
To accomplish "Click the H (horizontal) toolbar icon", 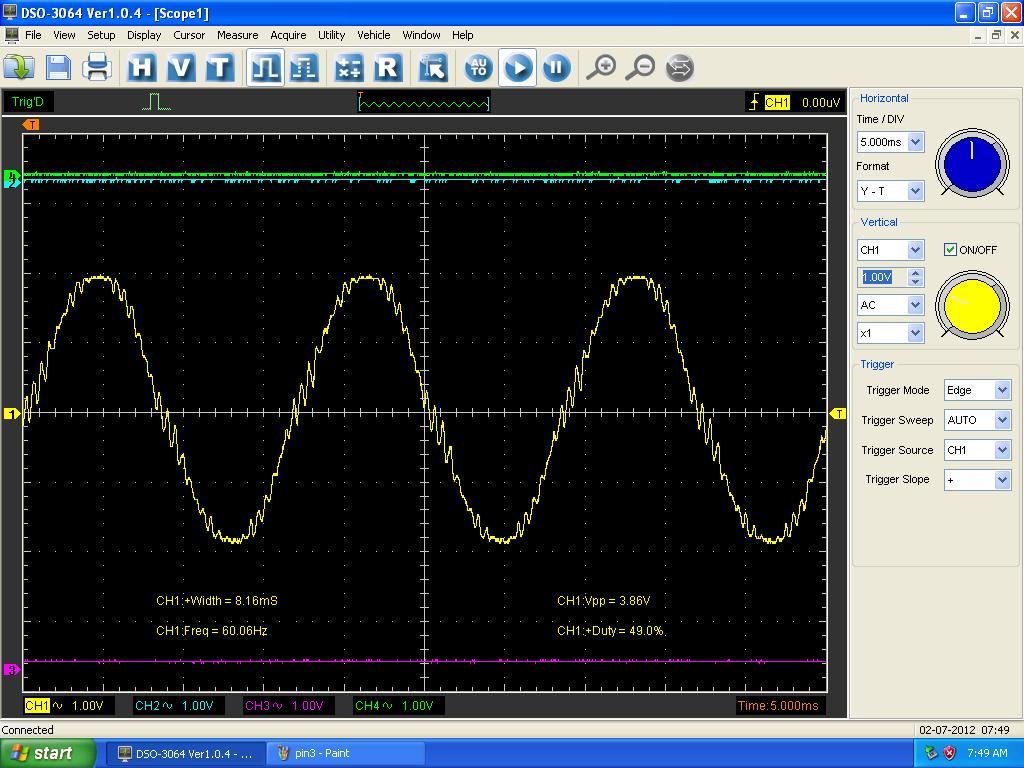I will (x=142, y=68).
